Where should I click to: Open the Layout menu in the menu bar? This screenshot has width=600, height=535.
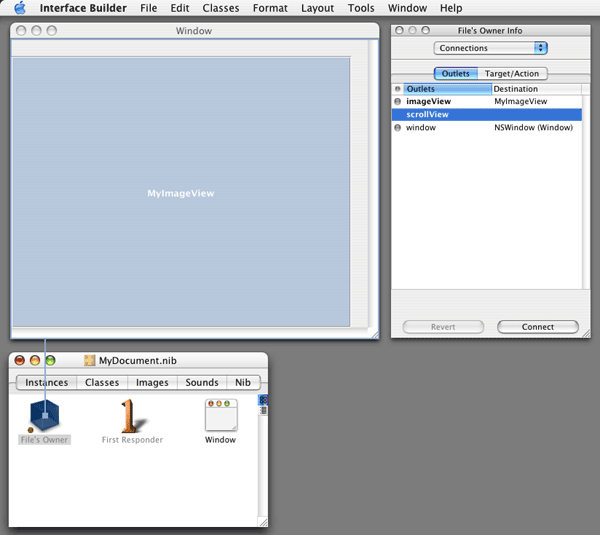coord(317,8)
